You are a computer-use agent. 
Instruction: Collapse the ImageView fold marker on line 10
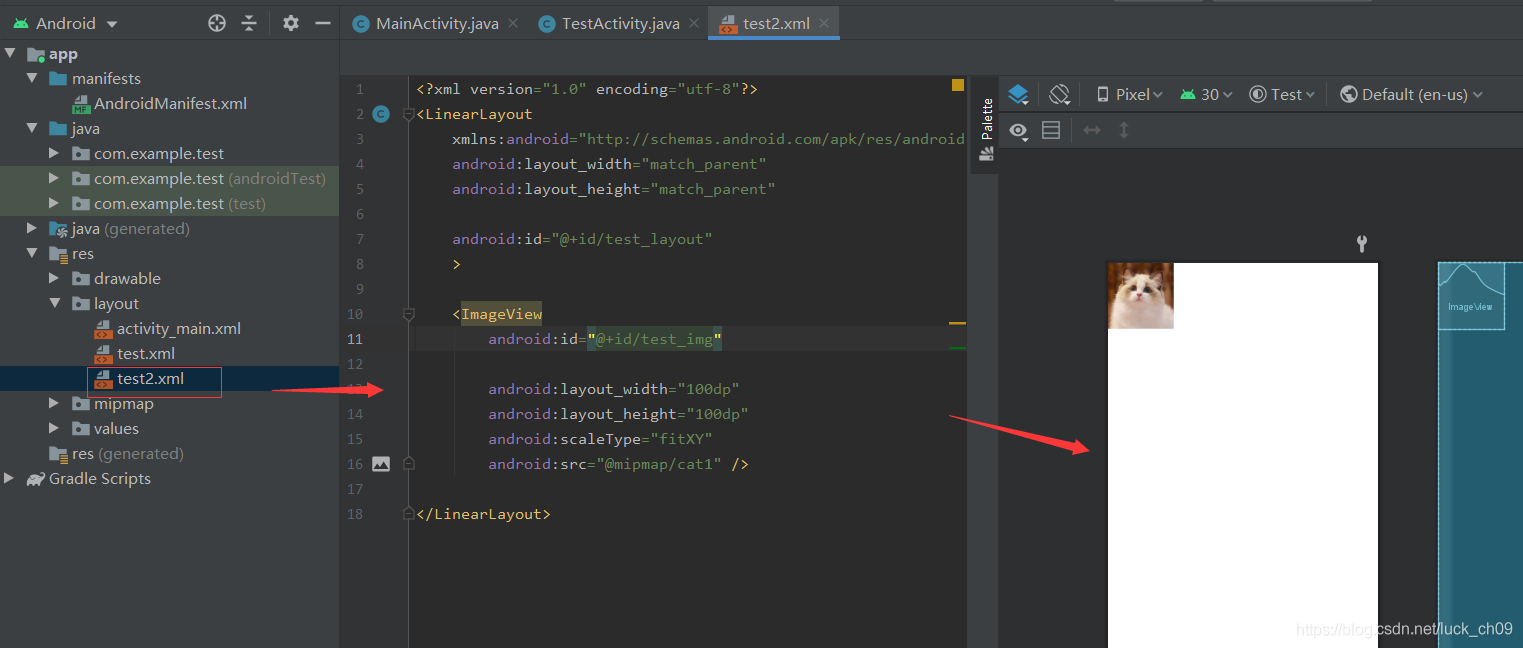pos(408,314)
